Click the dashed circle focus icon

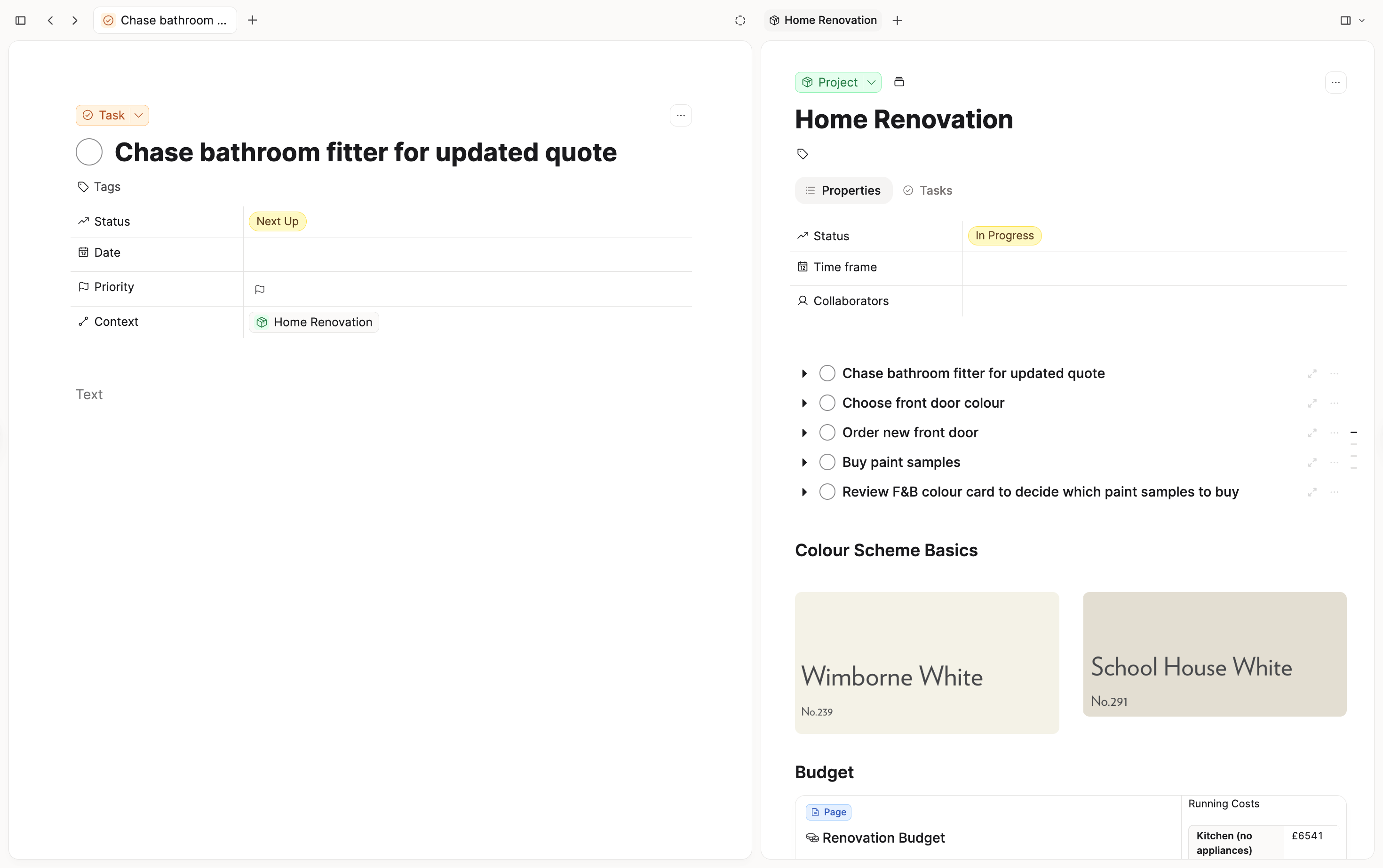pyautogui.click(x=740, y=21)
